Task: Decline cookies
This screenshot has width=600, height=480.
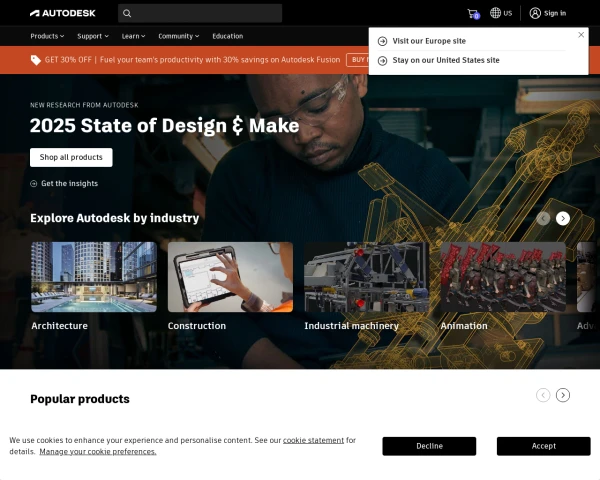Action: coord(429,446)
